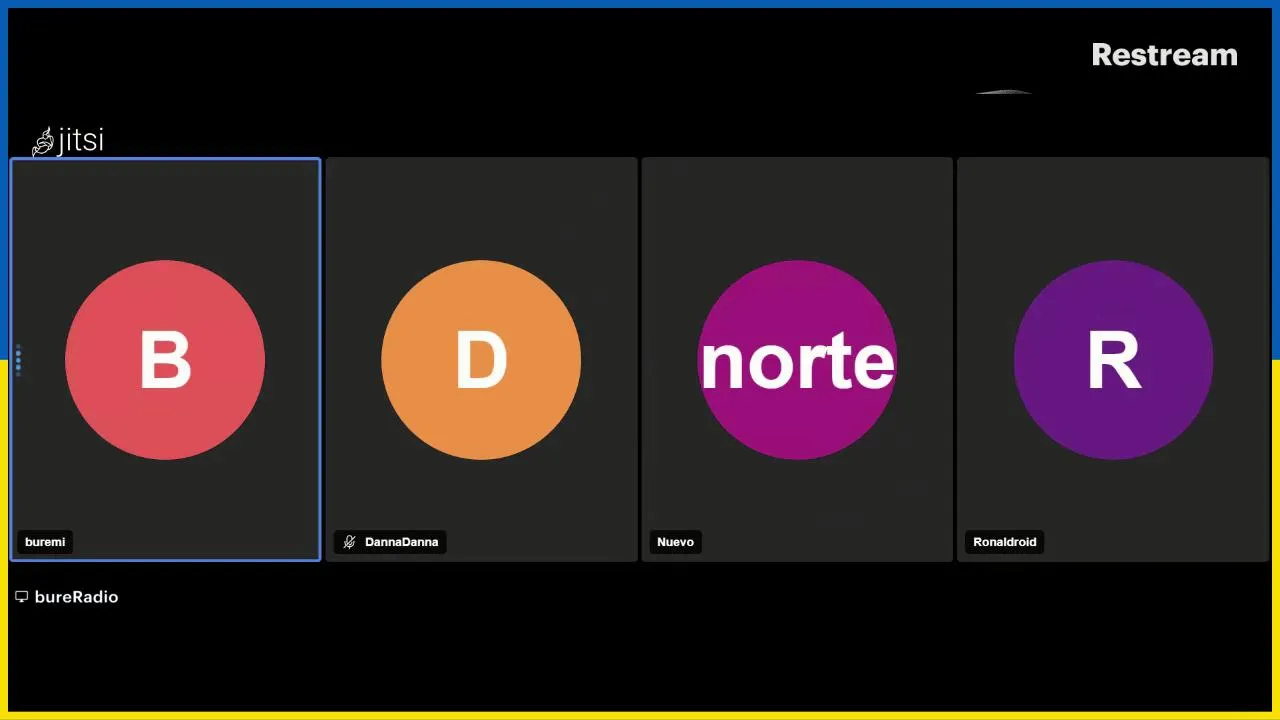Screen dimensions: 1280x720
Task: Click the Restream logo text
Action: (x=1164, y=55)
